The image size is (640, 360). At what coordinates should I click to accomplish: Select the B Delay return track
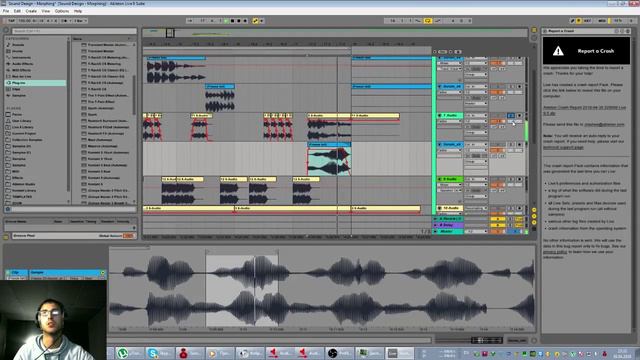[x=448, y=225]
